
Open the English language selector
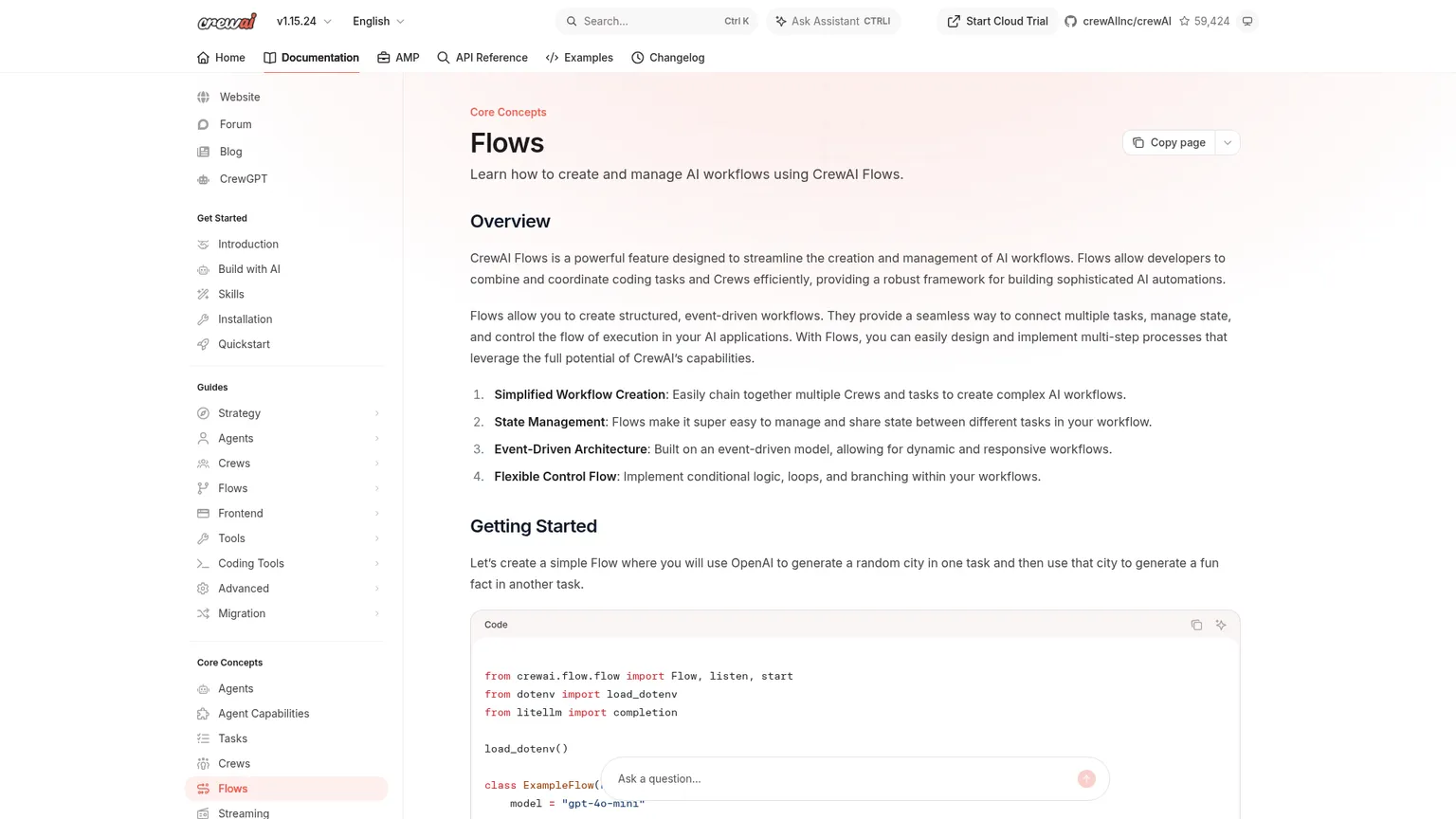(379, 21)
